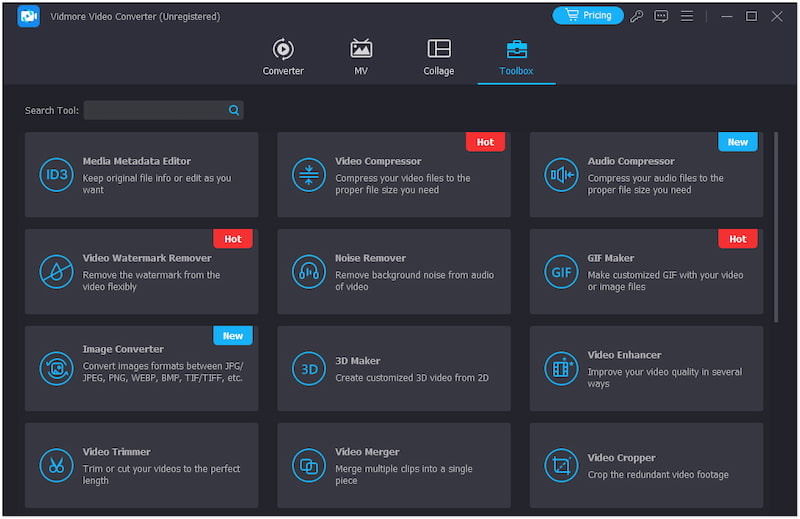This screenshot has height=519, width=800.
Task: Switch to the Converter tab
Action: click(283, 57)
